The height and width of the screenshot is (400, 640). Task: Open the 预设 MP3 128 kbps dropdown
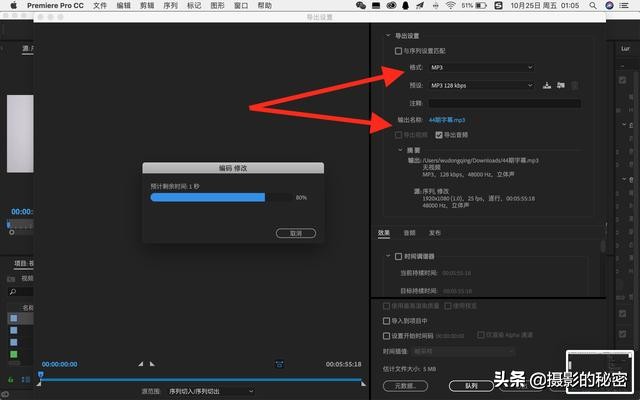coord(482,85)
